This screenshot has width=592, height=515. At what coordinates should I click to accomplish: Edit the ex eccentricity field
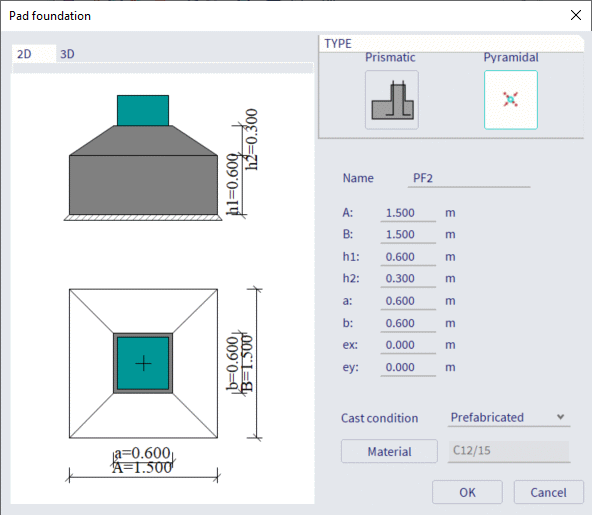(x=408, y=345)
